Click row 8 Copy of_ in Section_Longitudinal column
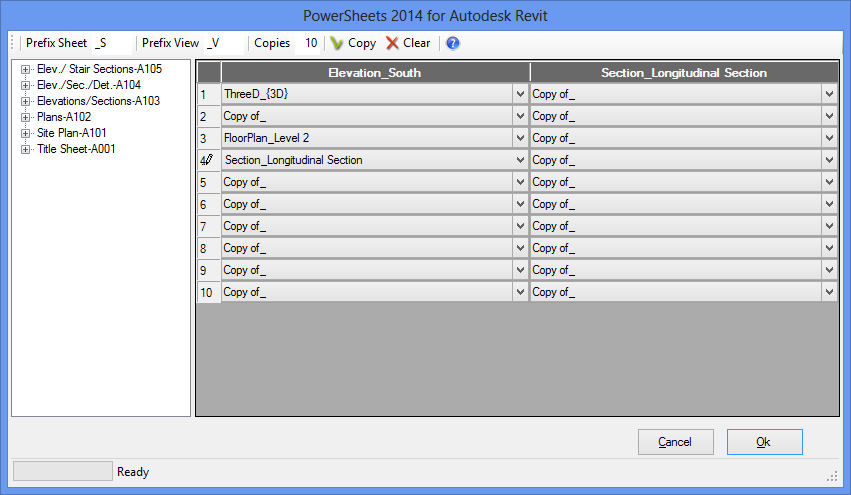 [x=676, y=248]
